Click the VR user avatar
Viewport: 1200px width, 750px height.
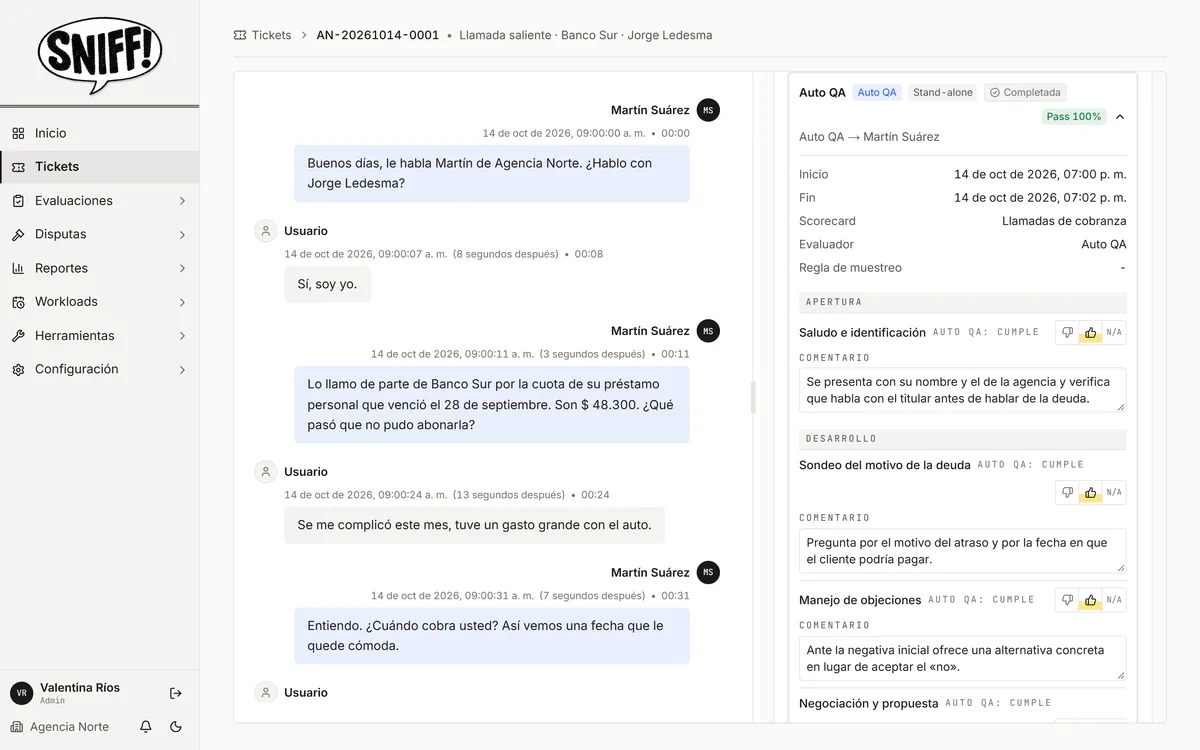[x=22, y=693]
